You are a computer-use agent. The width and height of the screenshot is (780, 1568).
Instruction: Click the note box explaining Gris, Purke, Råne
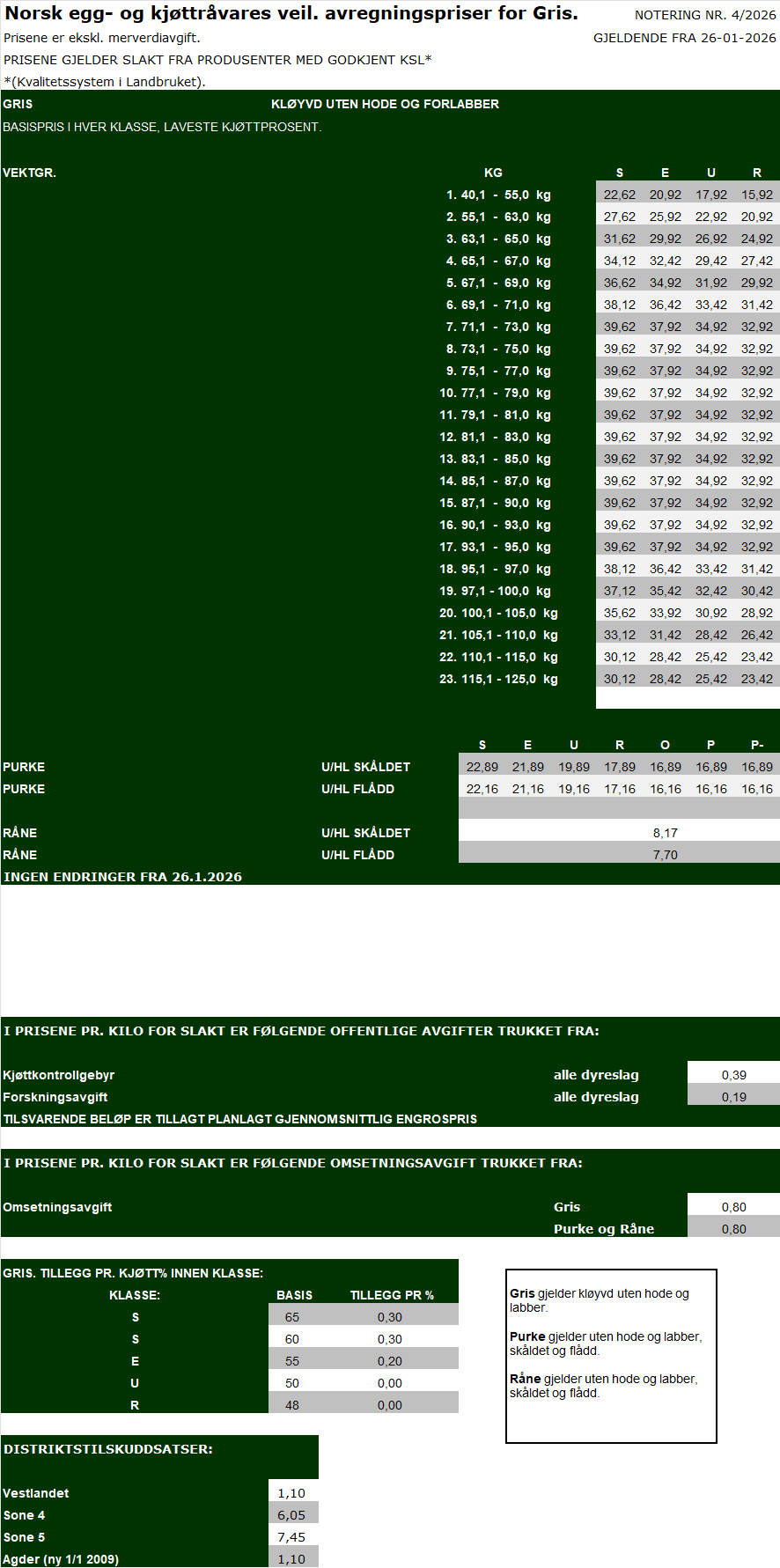pos(611,1356)
